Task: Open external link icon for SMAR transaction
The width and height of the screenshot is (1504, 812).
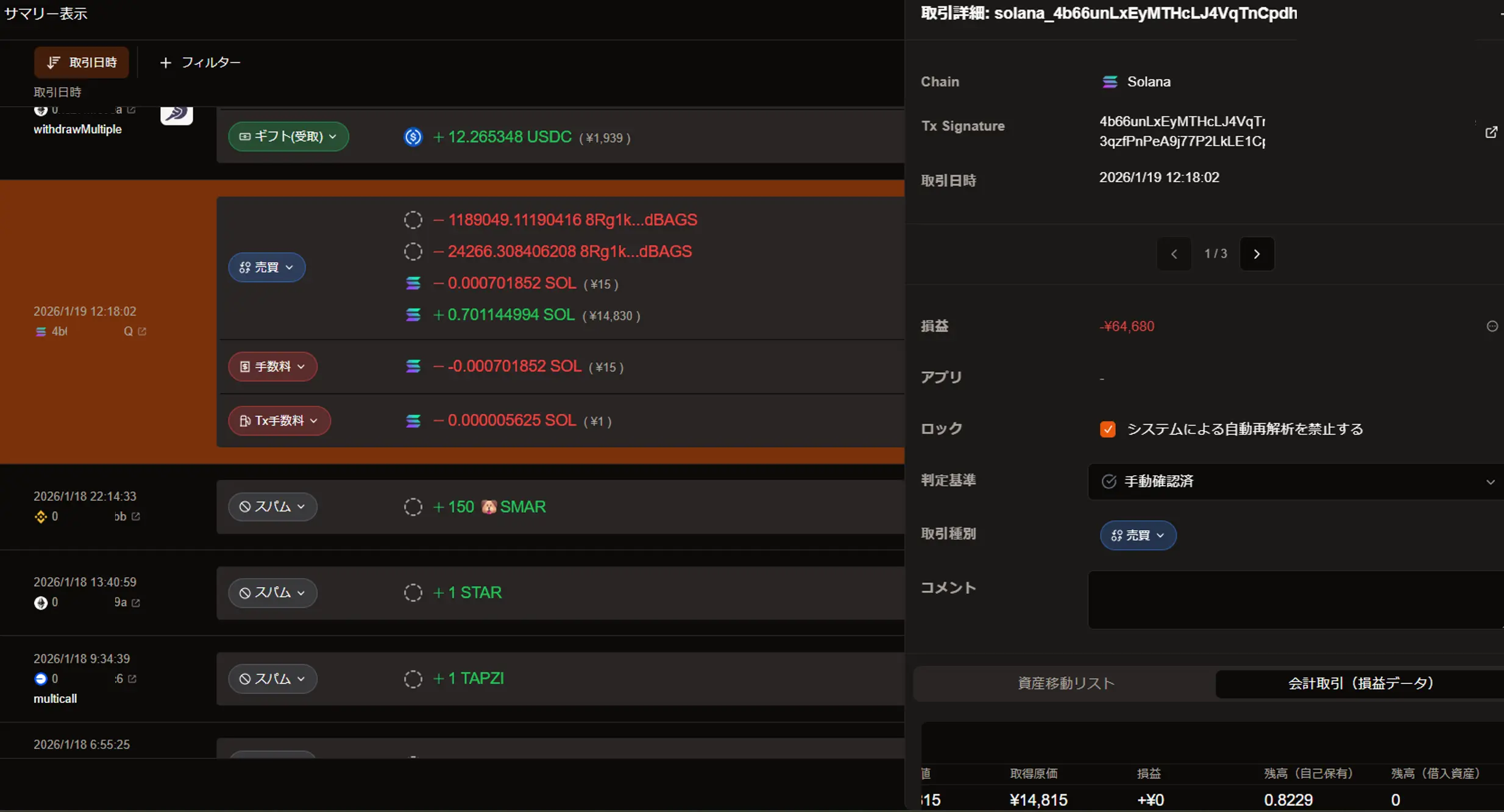Action: (x=136, y=517)
